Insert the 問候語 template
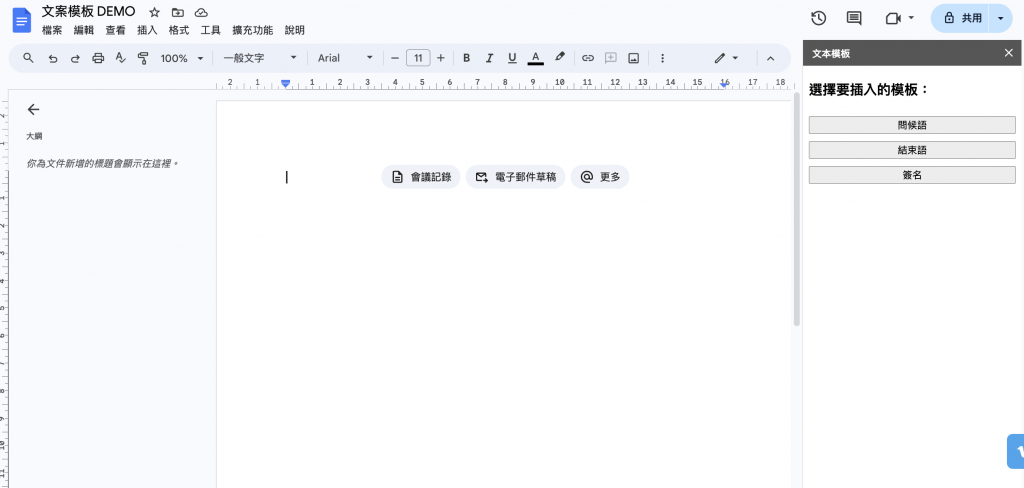The width and height of the screenshot is (1024, 488). pyautogui.click(x=912, y=125)
